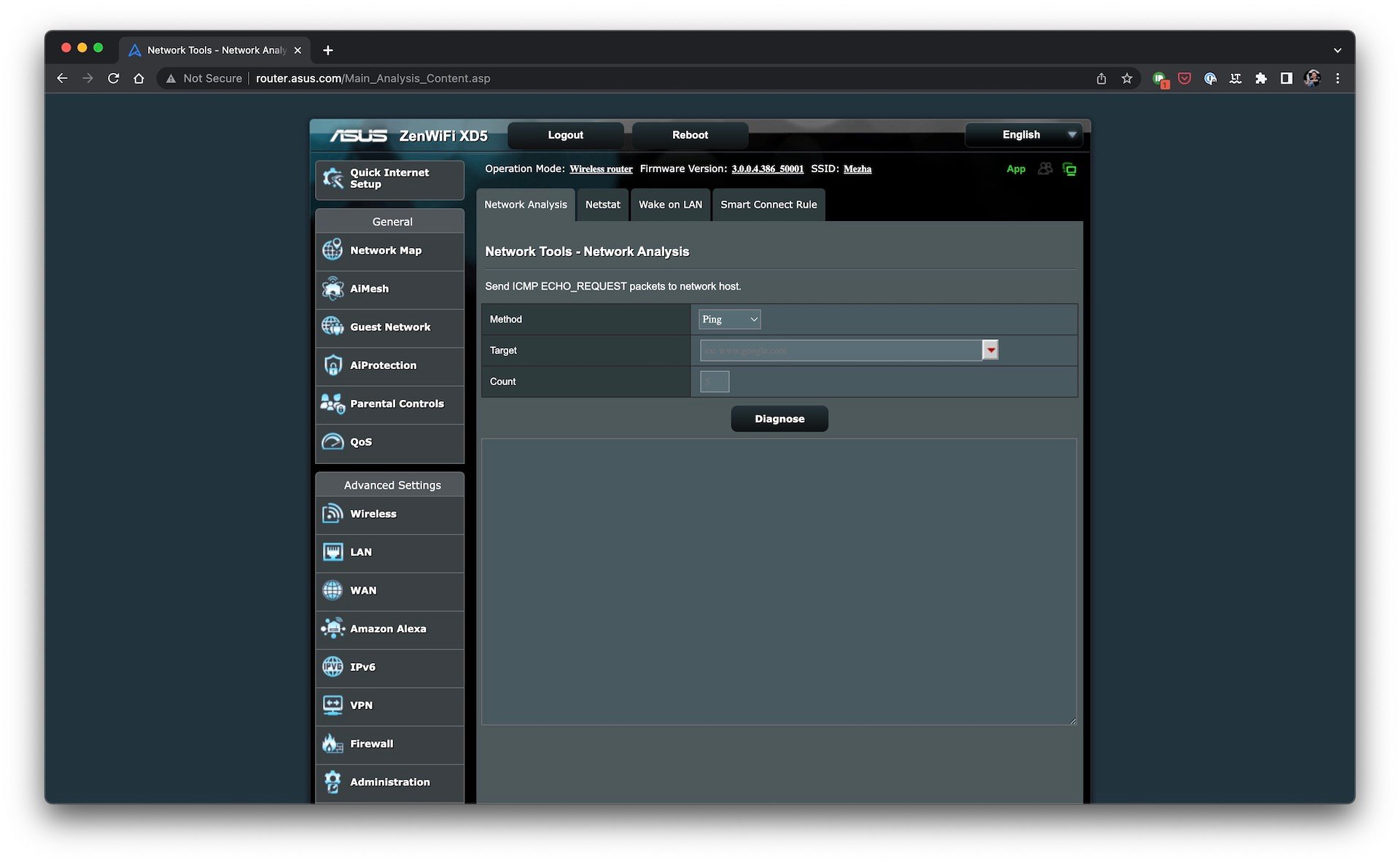
Task: Click the App icon in status bar
Action: tap(1015, 168)
